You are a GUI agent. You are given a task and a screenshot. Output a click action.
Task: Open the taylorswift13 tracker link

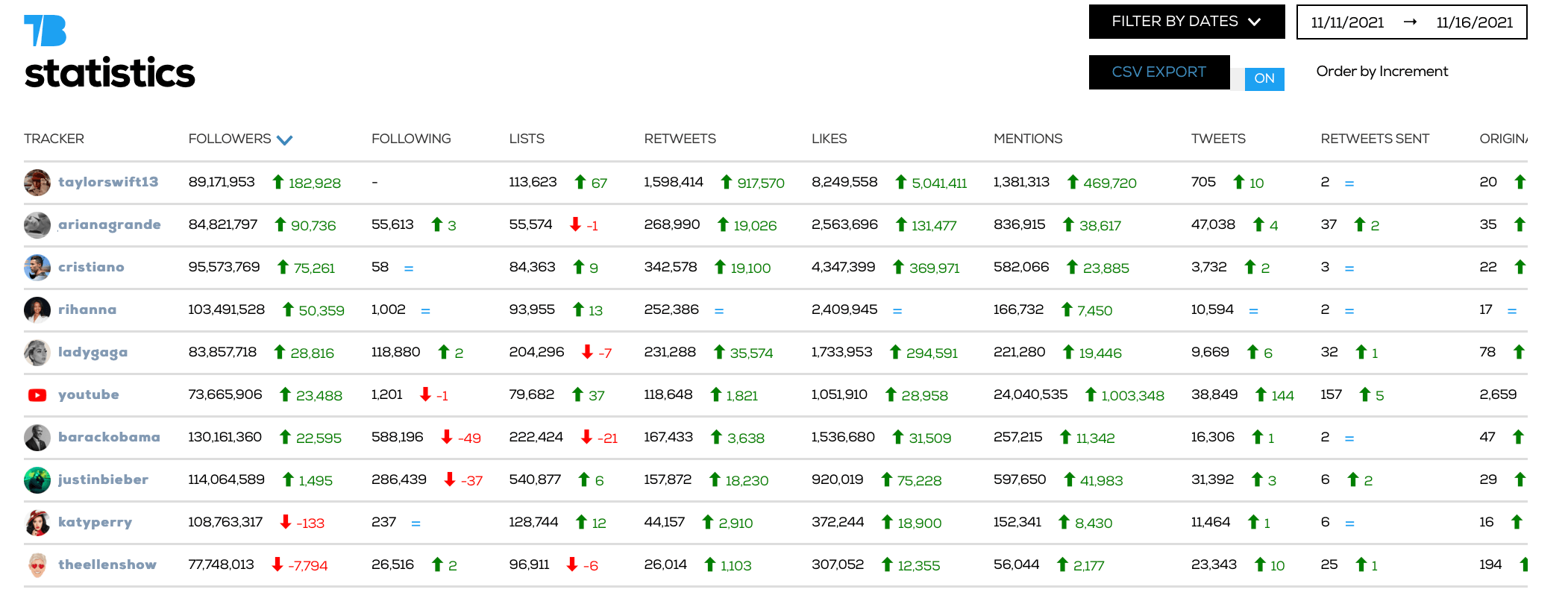pyautogui.click(x=108, y=182)
